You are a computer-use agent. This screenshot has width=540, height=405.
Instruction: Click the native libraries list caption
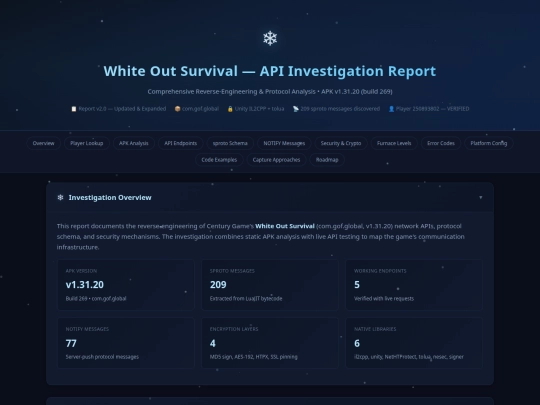409,357
